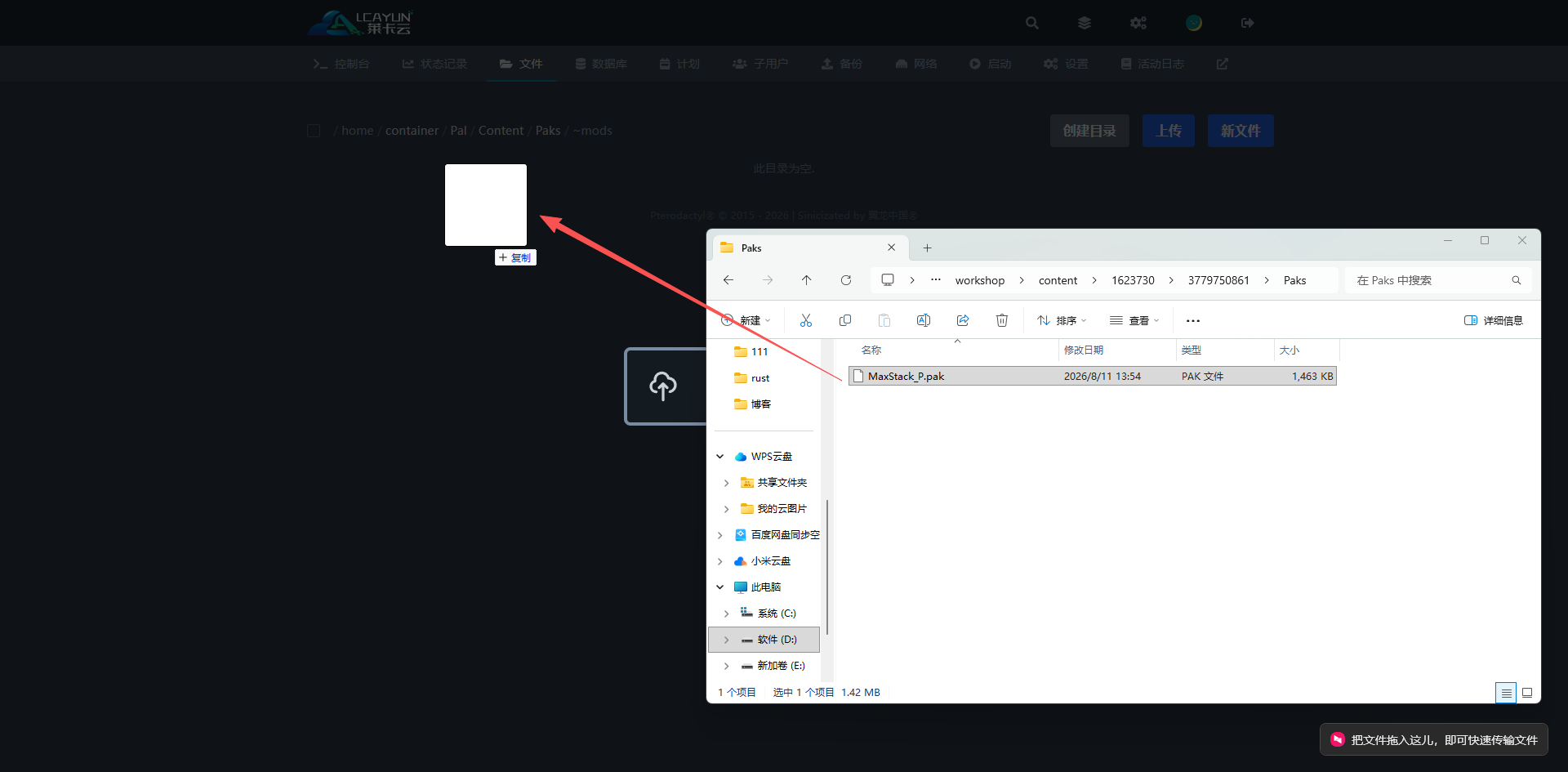Screen dimensions: 1568x772
Task: Open more options ellipsis in Explorer toolbar
Action: 1193,321
